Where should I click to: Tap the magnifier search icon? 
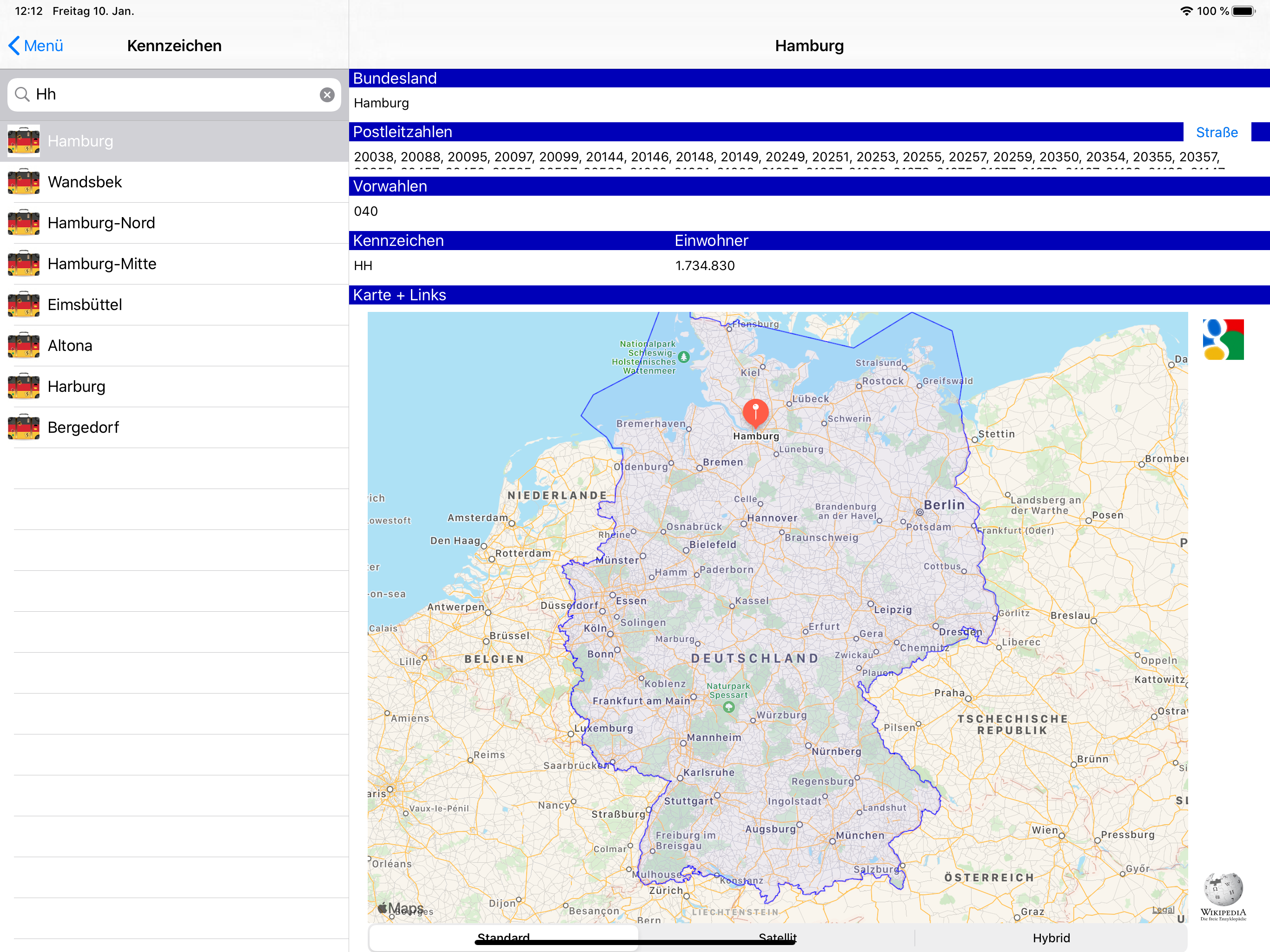click(22, 94)
